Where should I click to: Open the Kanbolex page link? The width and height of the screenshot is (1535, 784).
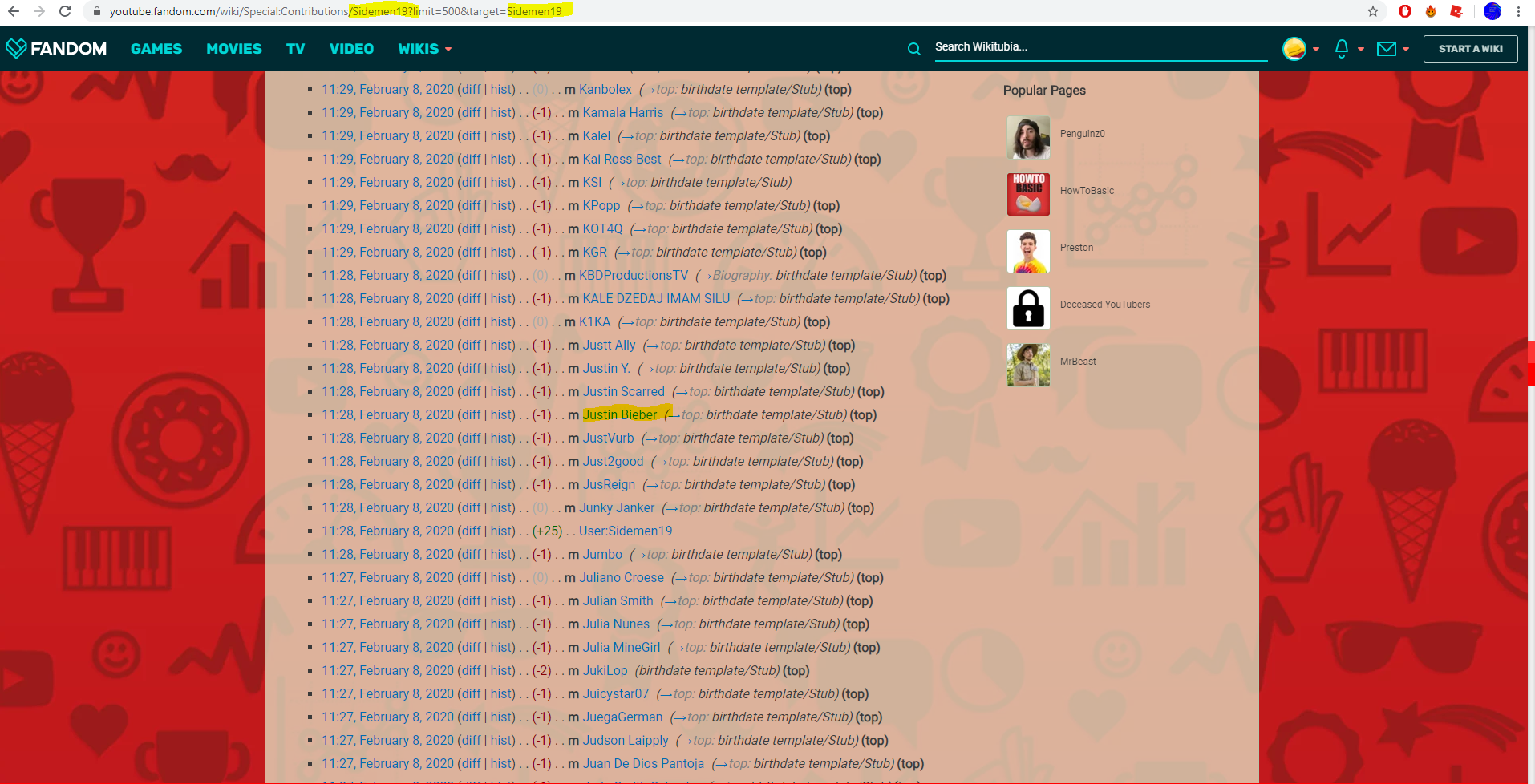coord(605,89)
